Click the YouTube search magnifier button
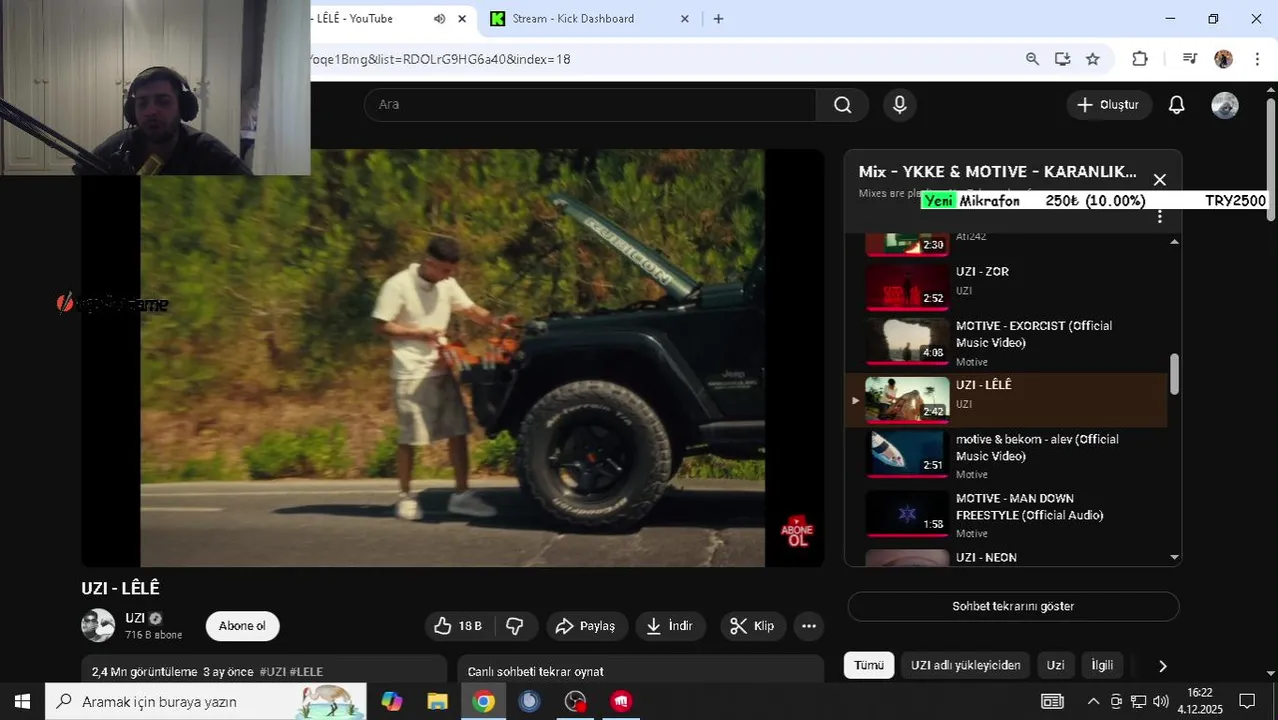Screen dimensions: 1278x720 (x=843, y=105)
